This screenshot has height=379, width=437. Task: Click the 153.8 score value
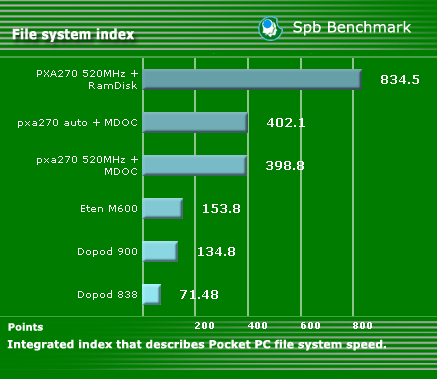pos(221,209)
